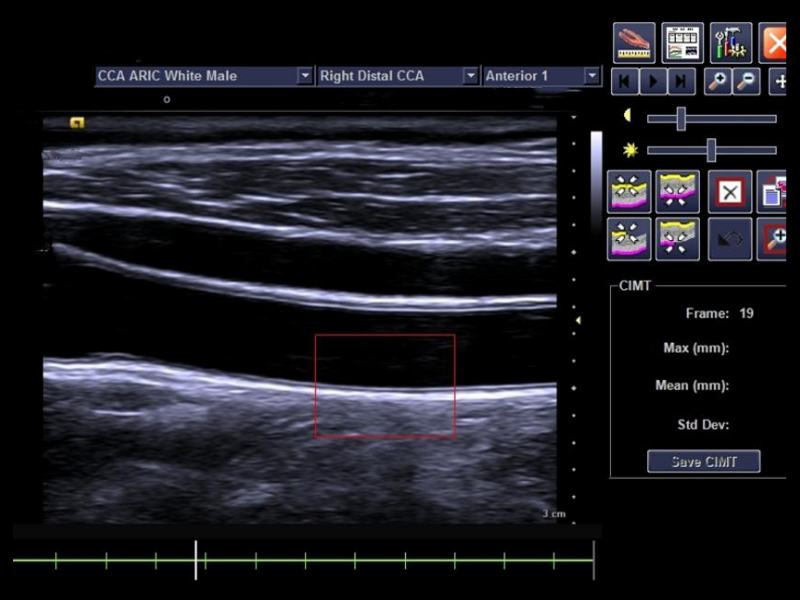Select the bottom-right wall edge adjustment tool
The image size is (800, 600).
pyautogui.click(x=677, y=240)
